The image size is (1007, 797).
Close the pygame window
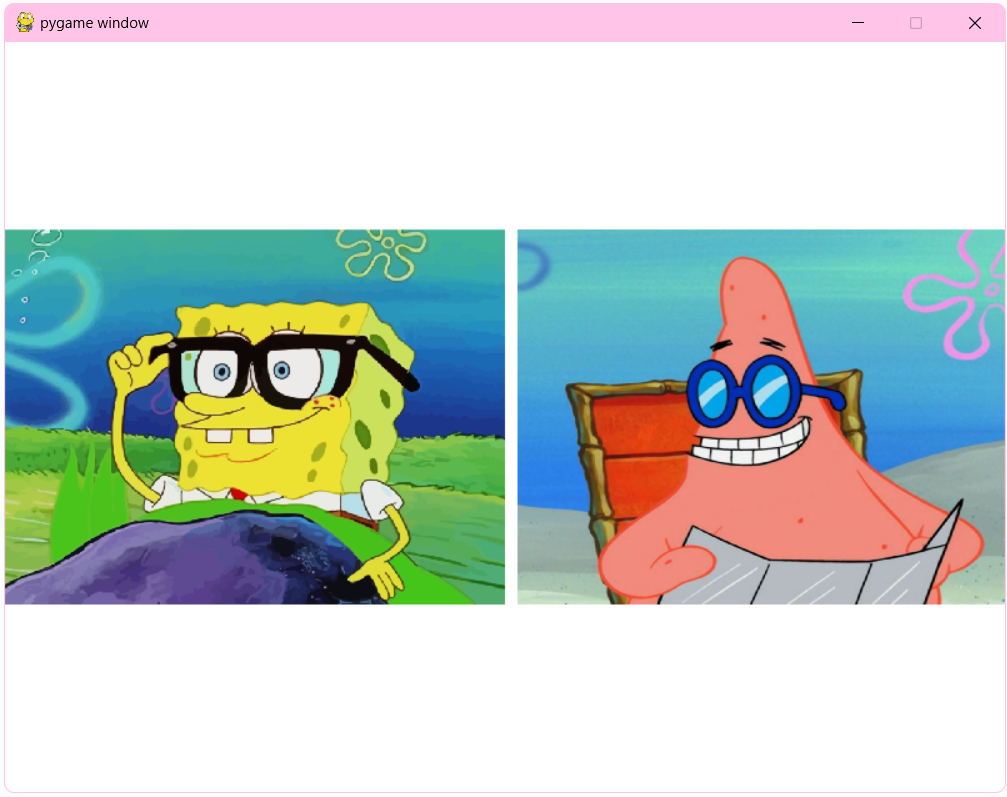974,23
